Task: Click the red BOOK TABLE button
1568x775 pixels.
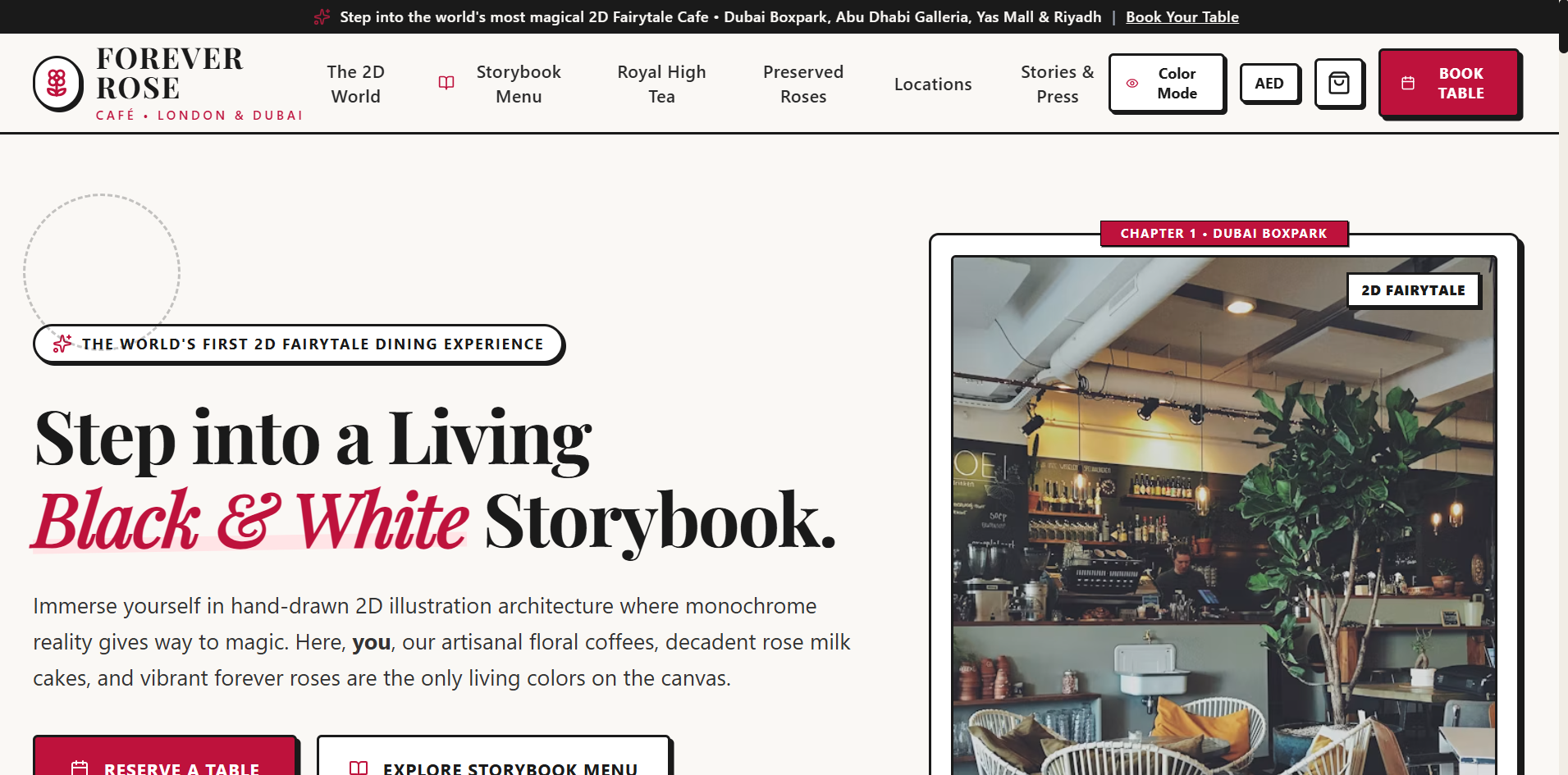Action: [1449, 83]
